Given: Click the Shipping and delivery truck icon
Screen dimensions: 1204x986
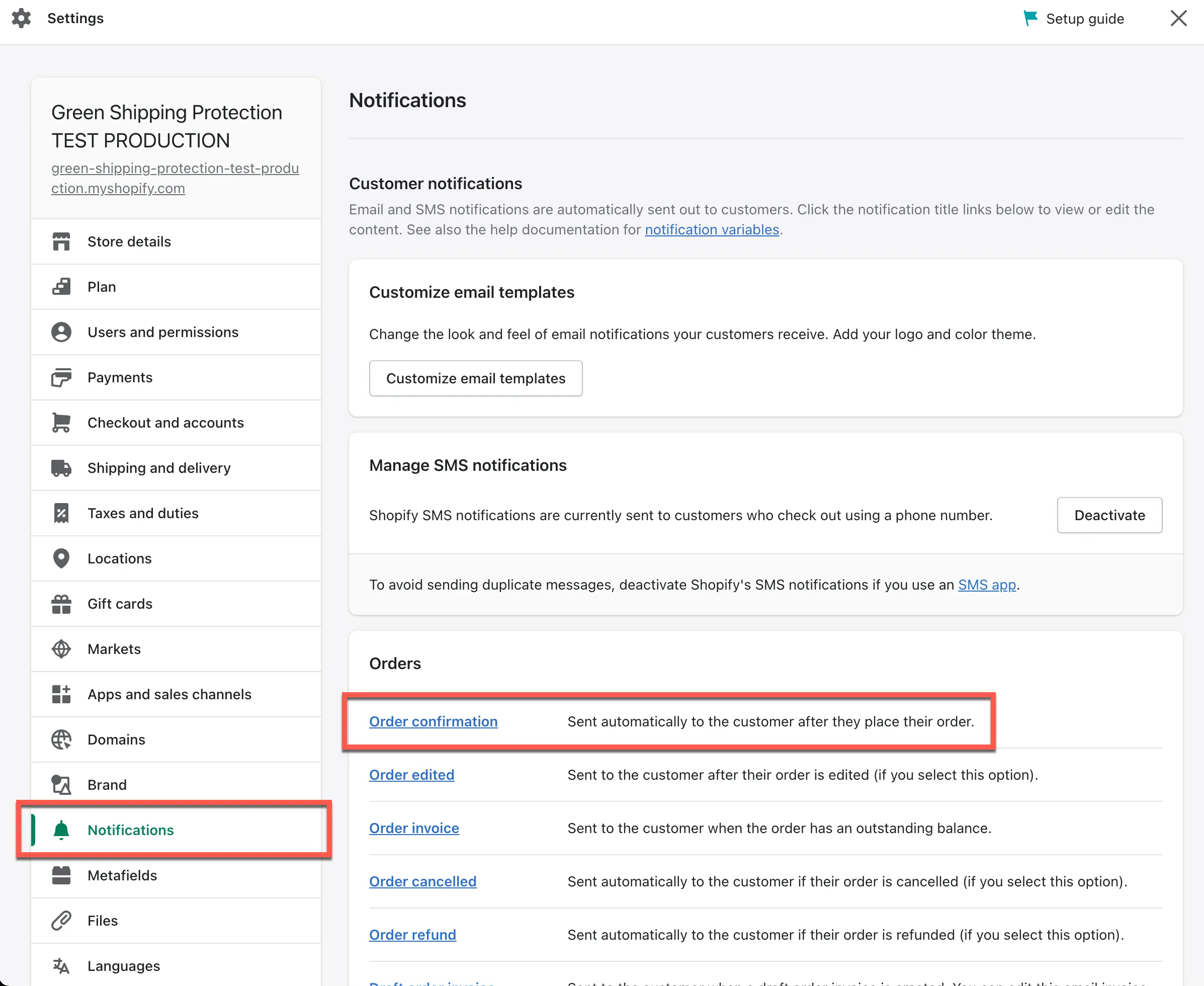Looking at the screenshot, I should 61,468.
